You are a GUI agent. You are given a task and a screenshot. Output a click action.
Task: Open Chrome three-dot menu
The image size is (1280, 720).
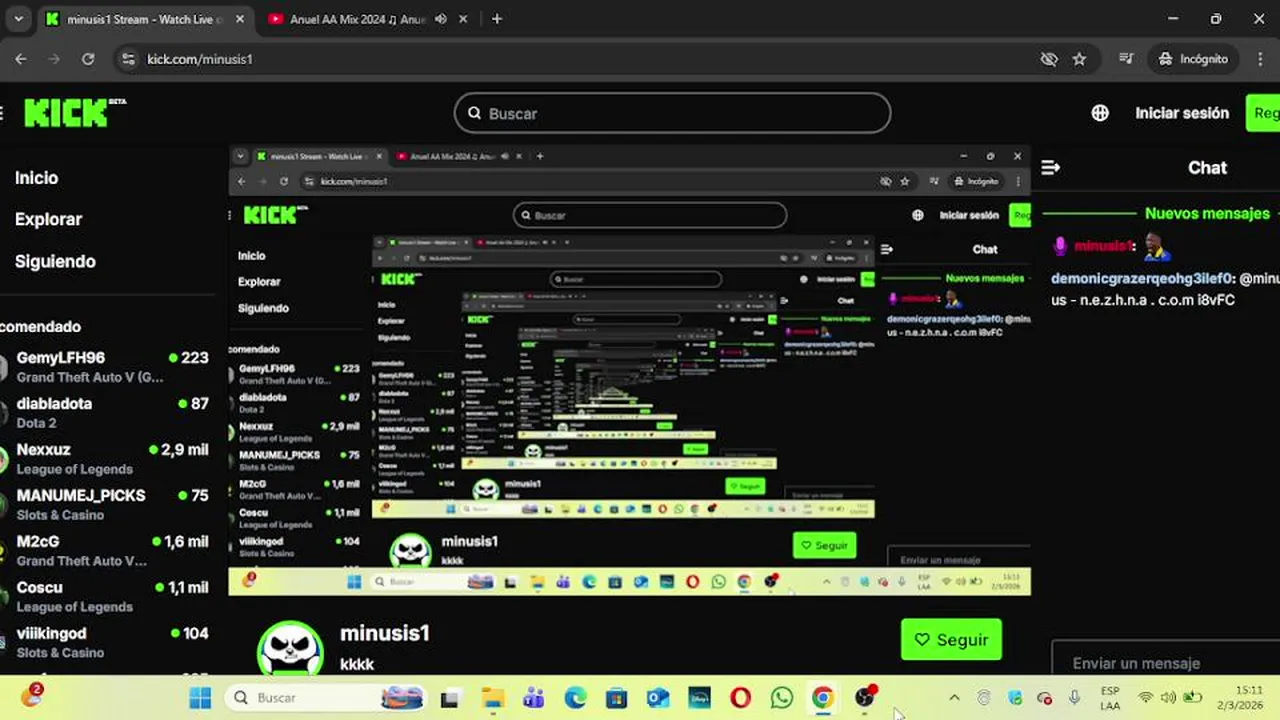point(1259,59)
